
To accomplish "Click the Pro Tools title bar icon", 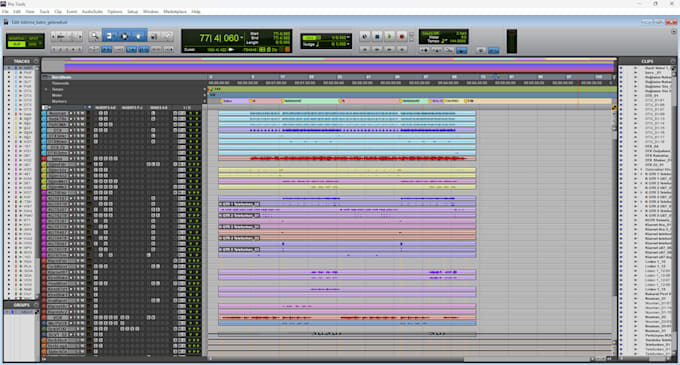I will click(3, 3).
